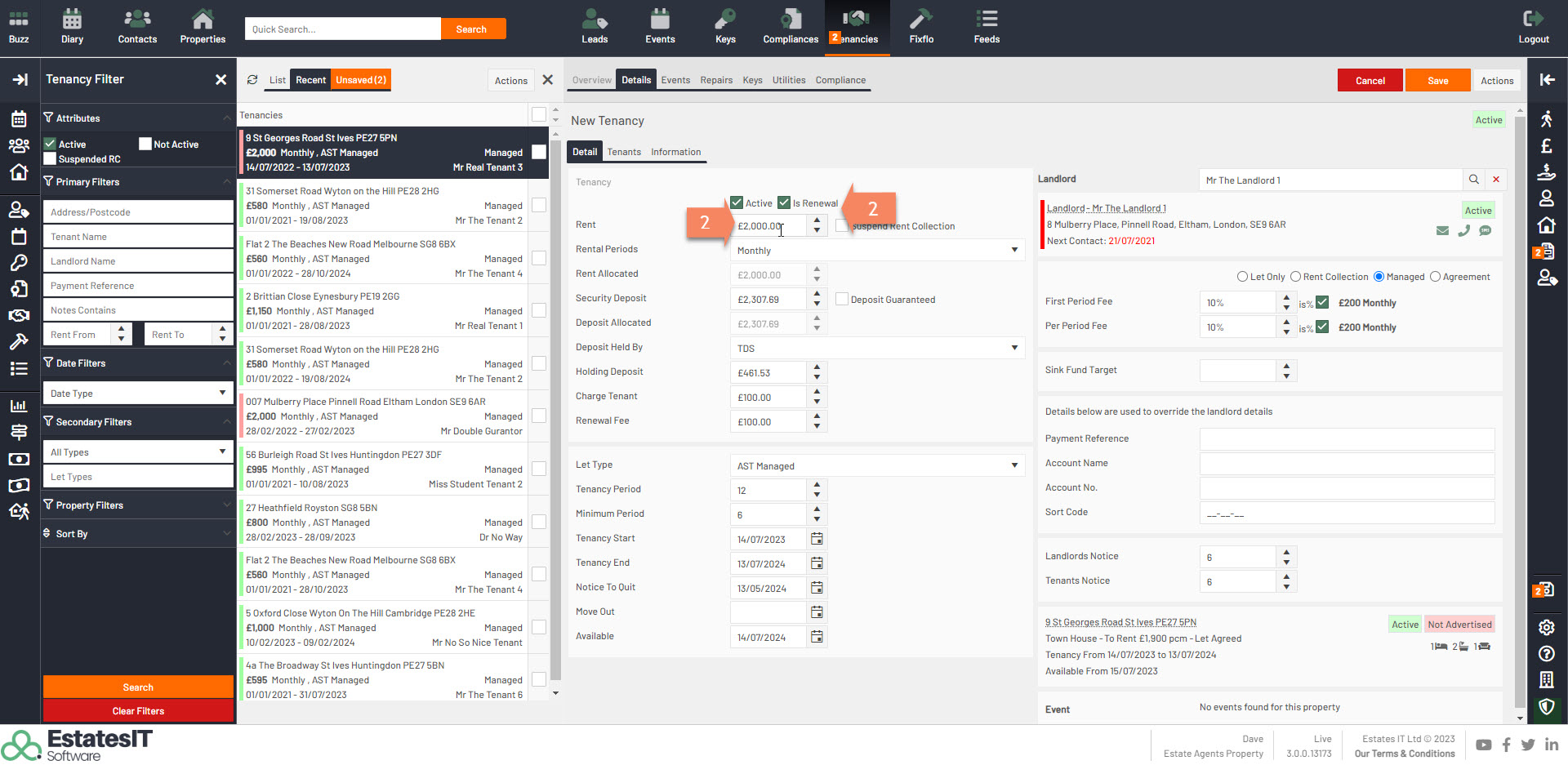Click the Payment Reference override field
The height and width of the screenshot is (765, 1568).
(1346, 439)
